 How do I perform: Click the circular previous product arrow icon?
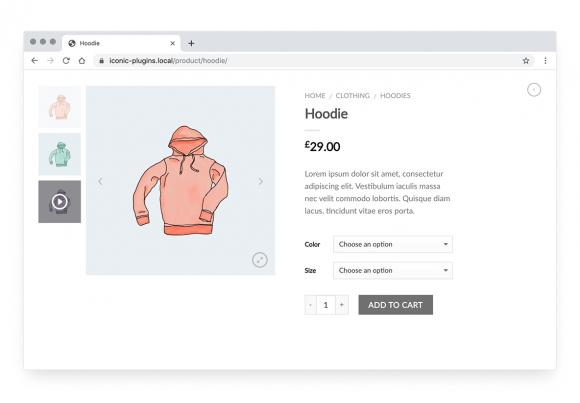coord(534,90)
